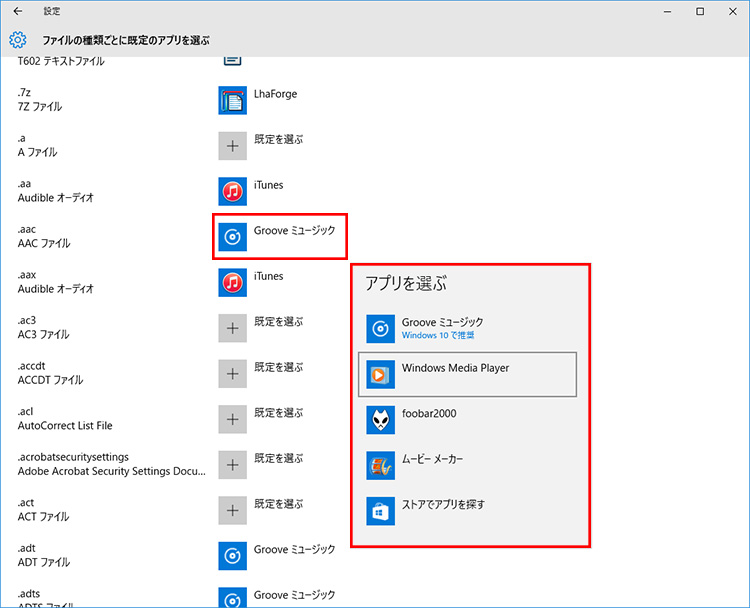The height and width of the screenshot is (608, 750).
Task: Pick default app for .acrobatsecuritysettings
Action: pyautogui.click(x=233, y=464)
